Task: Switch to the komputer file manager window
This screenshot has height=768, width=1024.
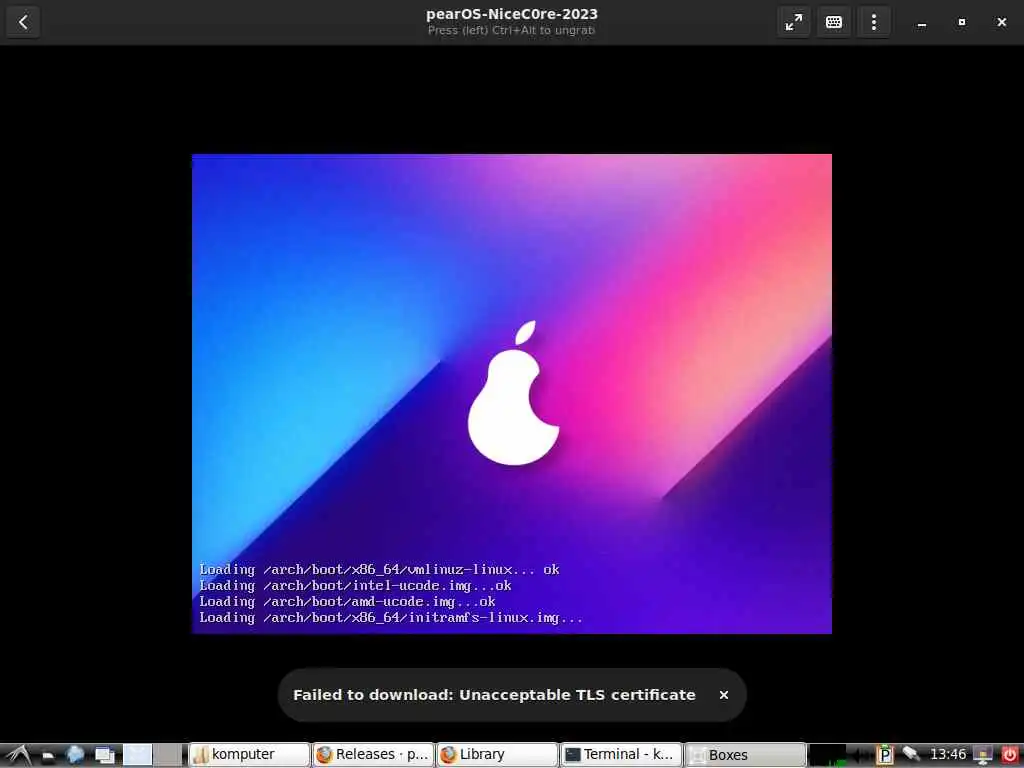Action: [x=249, y=754]
